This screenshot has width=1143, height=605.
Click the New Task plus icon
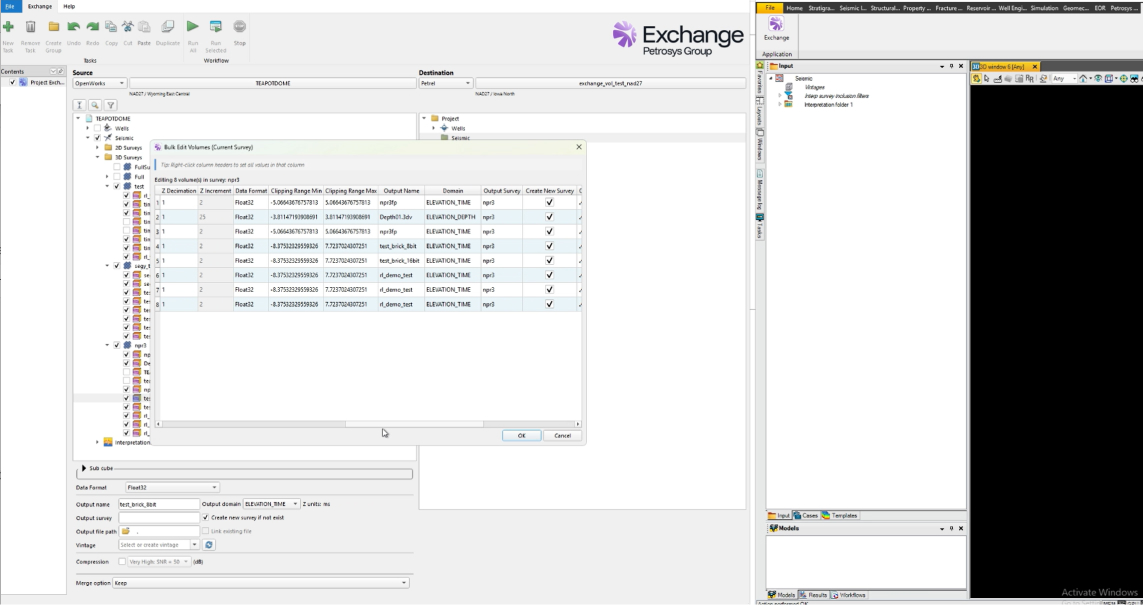point(9,27)
